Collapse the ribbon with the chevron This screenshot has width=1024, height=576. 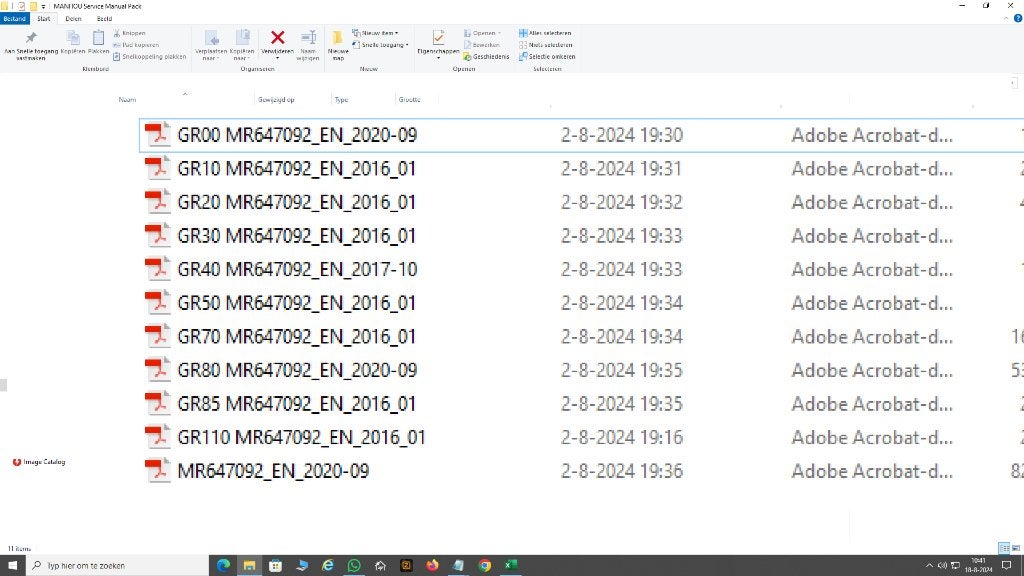click(x=1006, y=18)
